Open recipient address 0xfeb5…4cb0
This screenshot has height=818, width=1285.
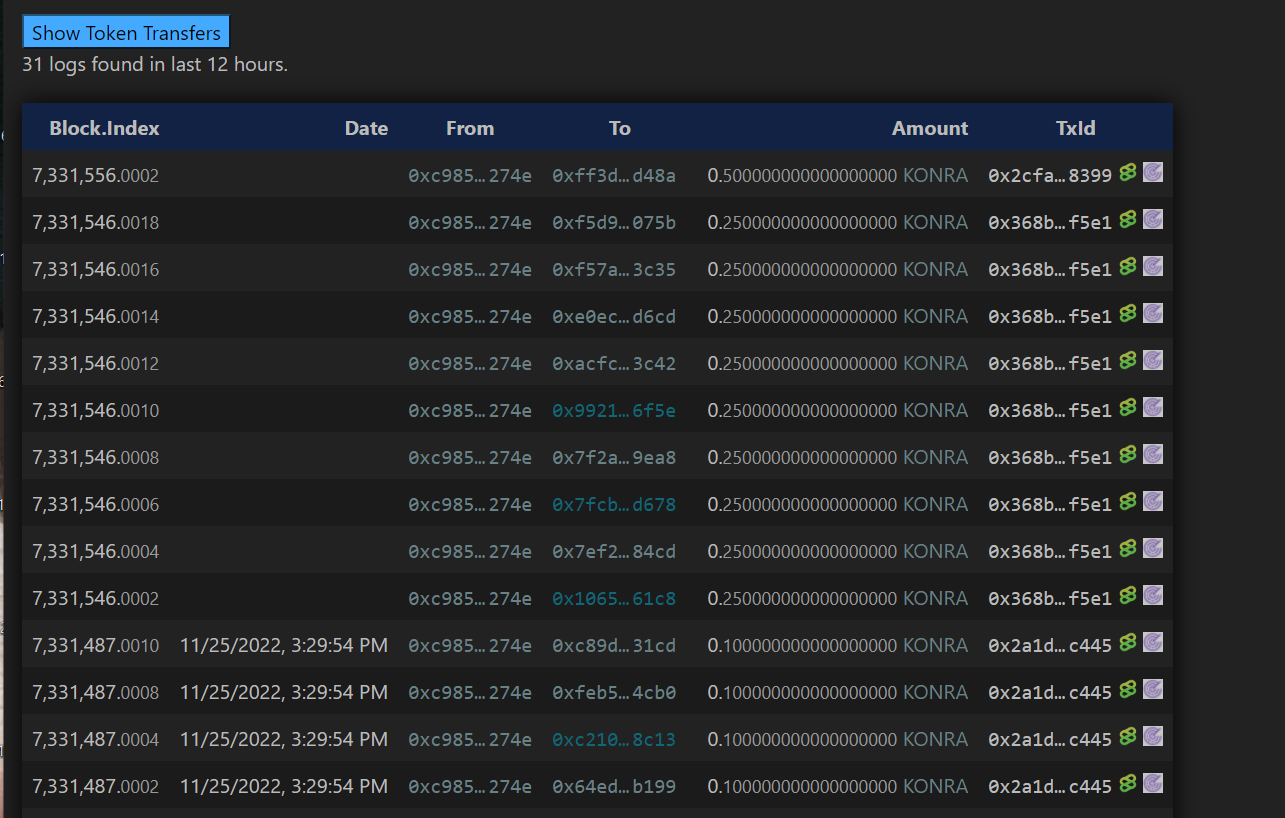click(614, 693)
